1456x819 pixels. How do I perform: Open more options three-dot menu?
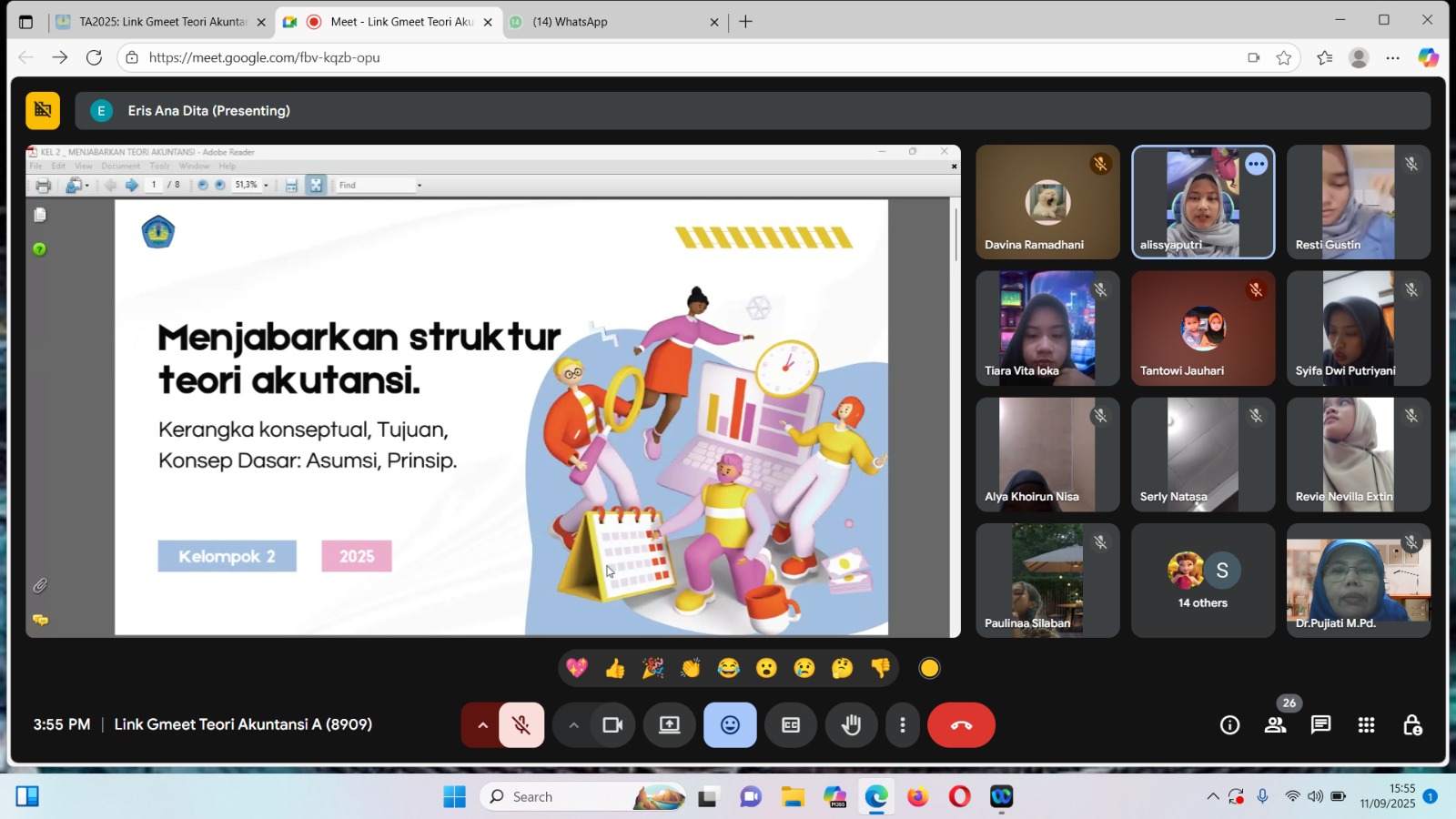point(902,725)
